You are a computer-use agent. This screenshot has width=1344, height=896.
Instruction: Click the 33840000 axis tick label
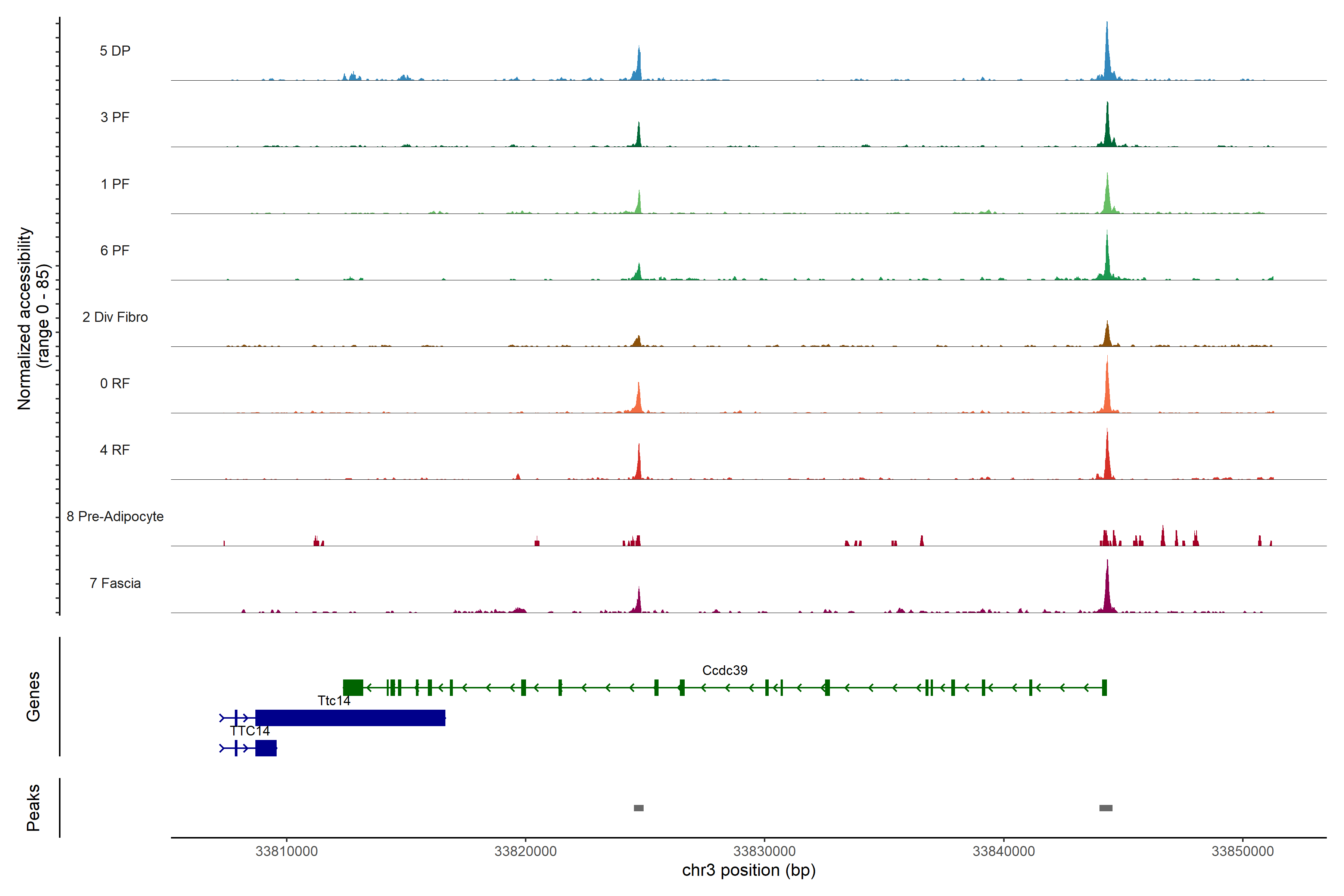pos(1004,852)
